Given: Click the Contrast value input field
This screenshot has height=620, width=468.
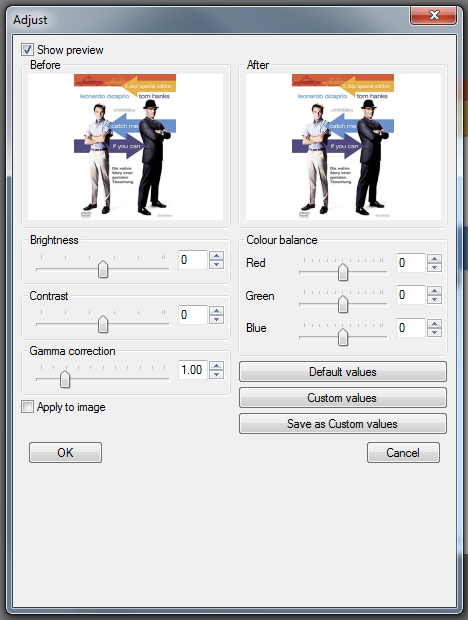Looking at the screenshot, I should click(193, 315).
